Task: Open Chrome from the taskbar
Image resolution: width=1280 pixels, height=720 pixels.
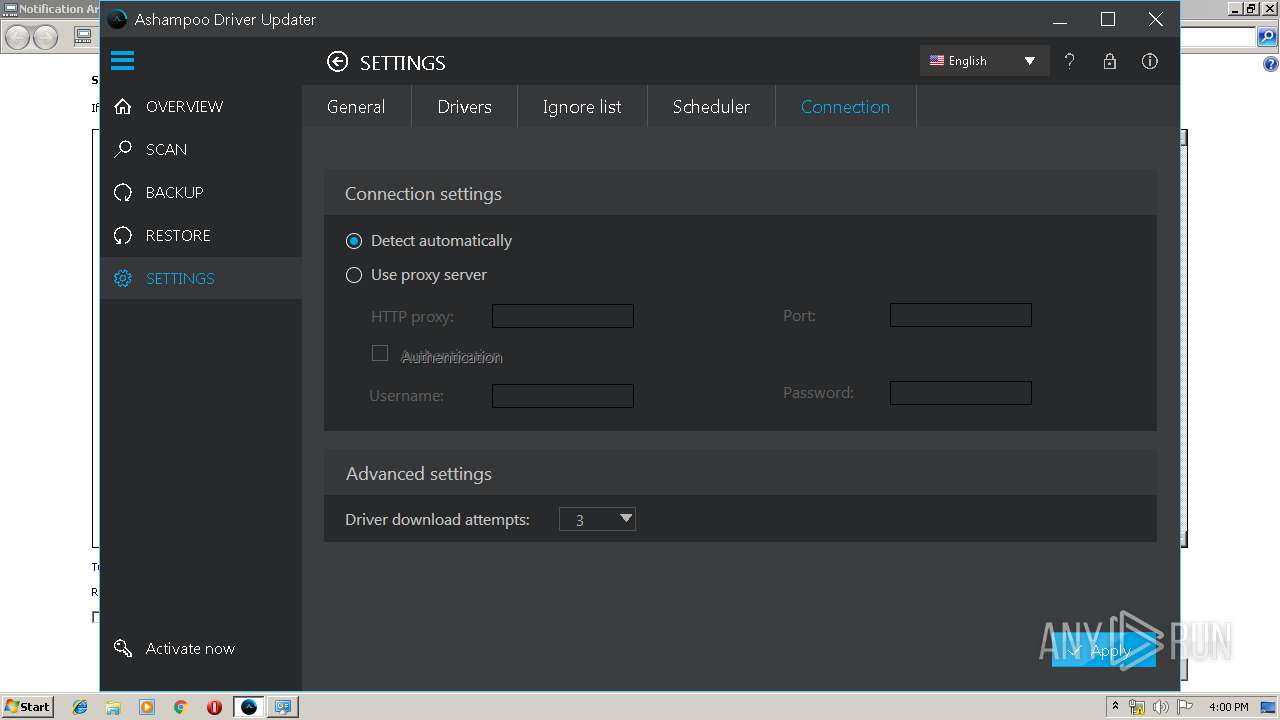Action: tap(180, 707)
